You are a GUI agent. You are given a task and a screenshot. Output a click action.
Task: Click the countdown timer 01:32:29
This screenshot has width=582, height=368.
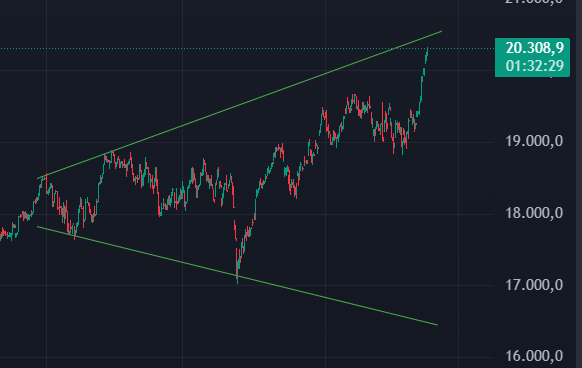pos(534,66)
